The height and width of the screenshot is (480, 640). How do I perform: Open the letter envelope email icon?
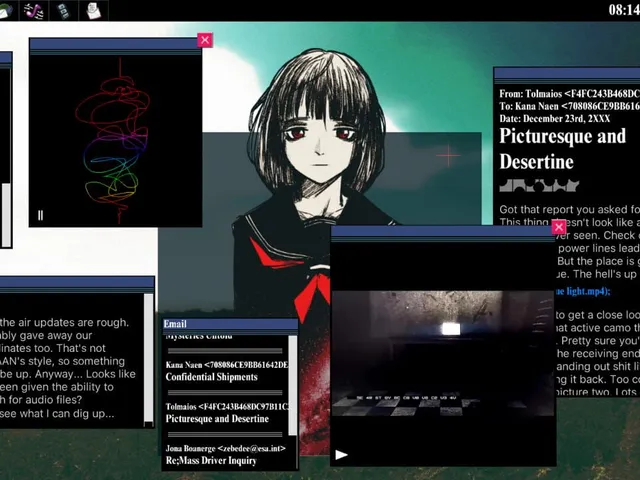pos(94,10)
